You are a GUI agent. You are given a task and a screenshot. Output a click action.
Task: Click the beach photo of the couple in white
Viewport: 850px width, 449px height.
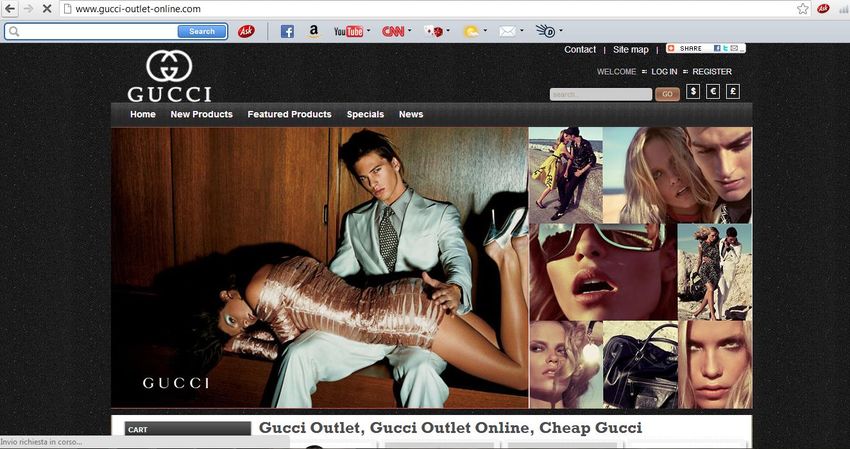[x=715, y=272]
